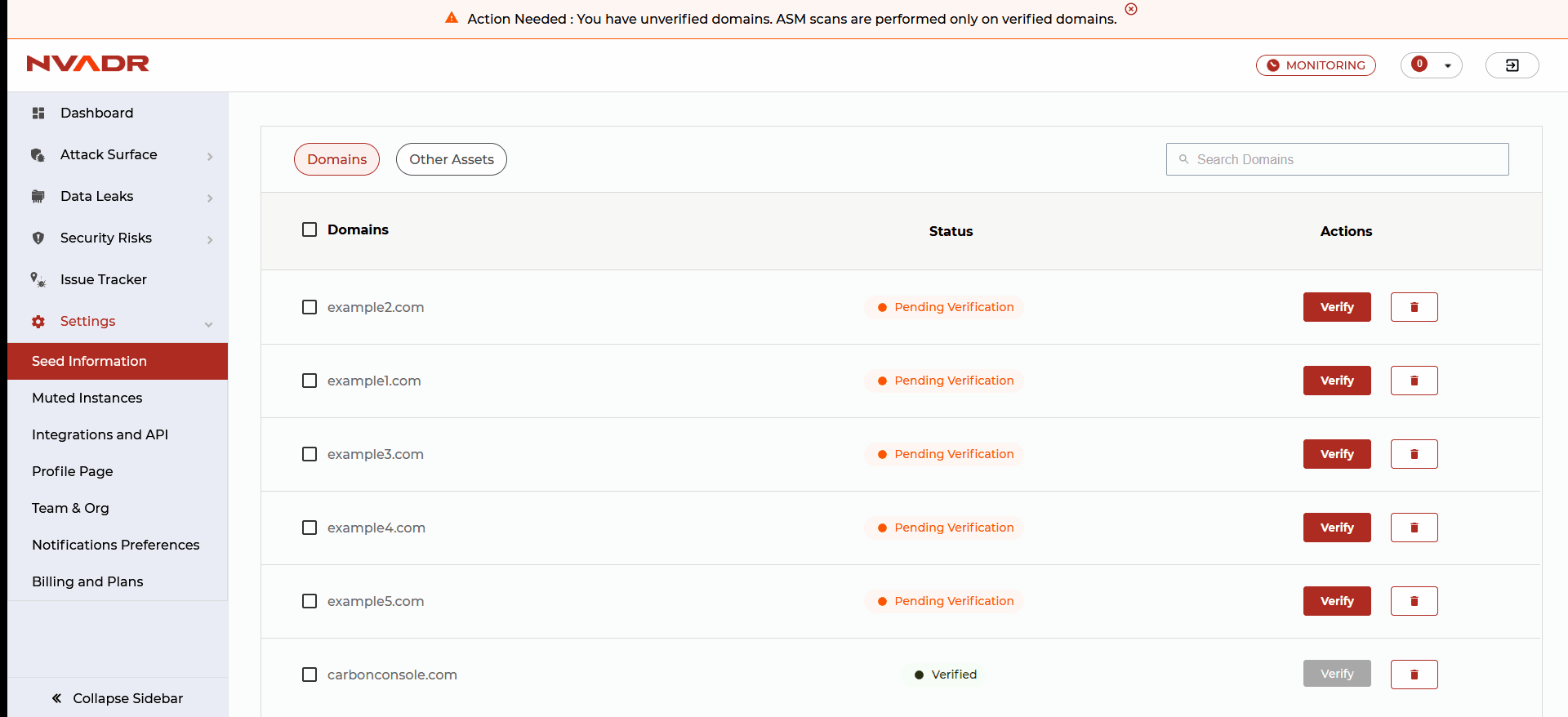Collapse the Settings chevron
Screen dimensions: 1568x717
click(209, 324)
